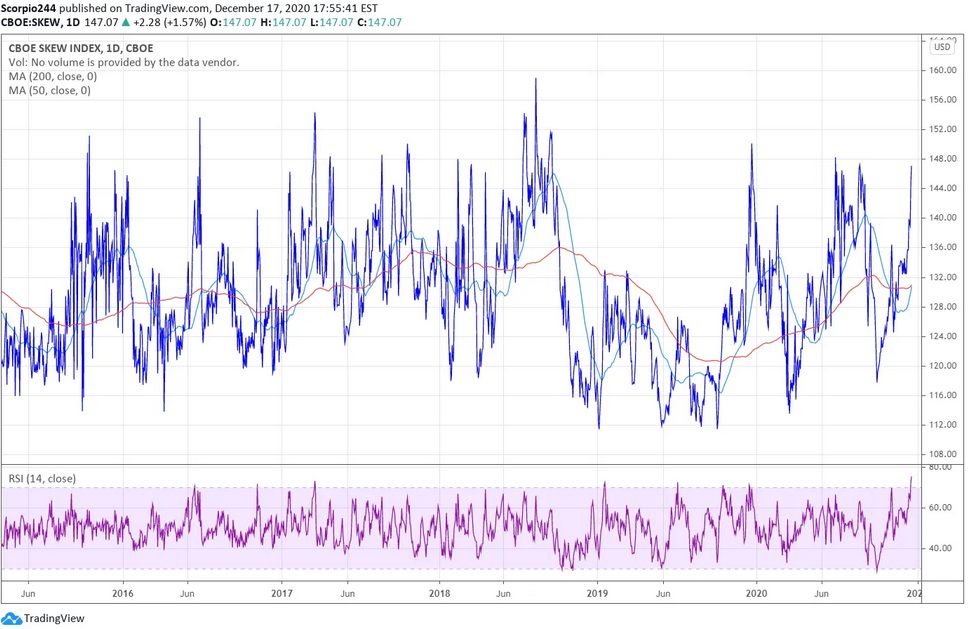Screen dimensions: 969x629
Task: Click the 140.00 price axis label
Action: (x=943, y=217)
